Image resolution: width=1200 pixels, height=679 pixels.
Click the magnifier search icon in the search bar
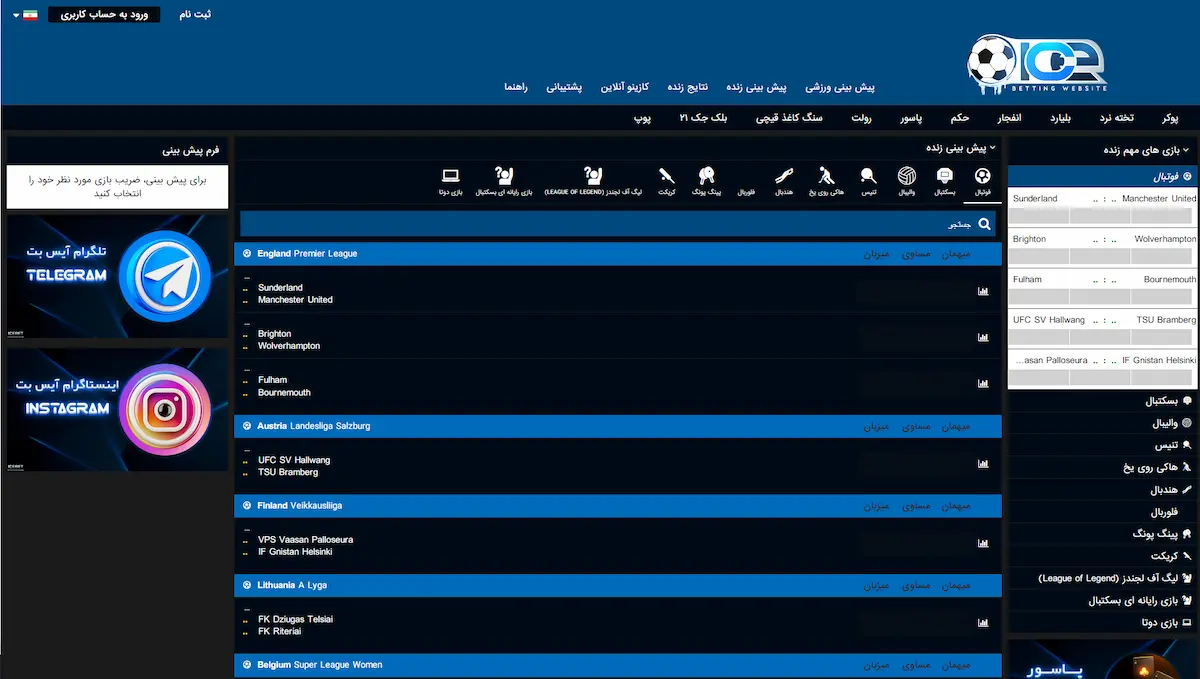[x=984, y=225]
